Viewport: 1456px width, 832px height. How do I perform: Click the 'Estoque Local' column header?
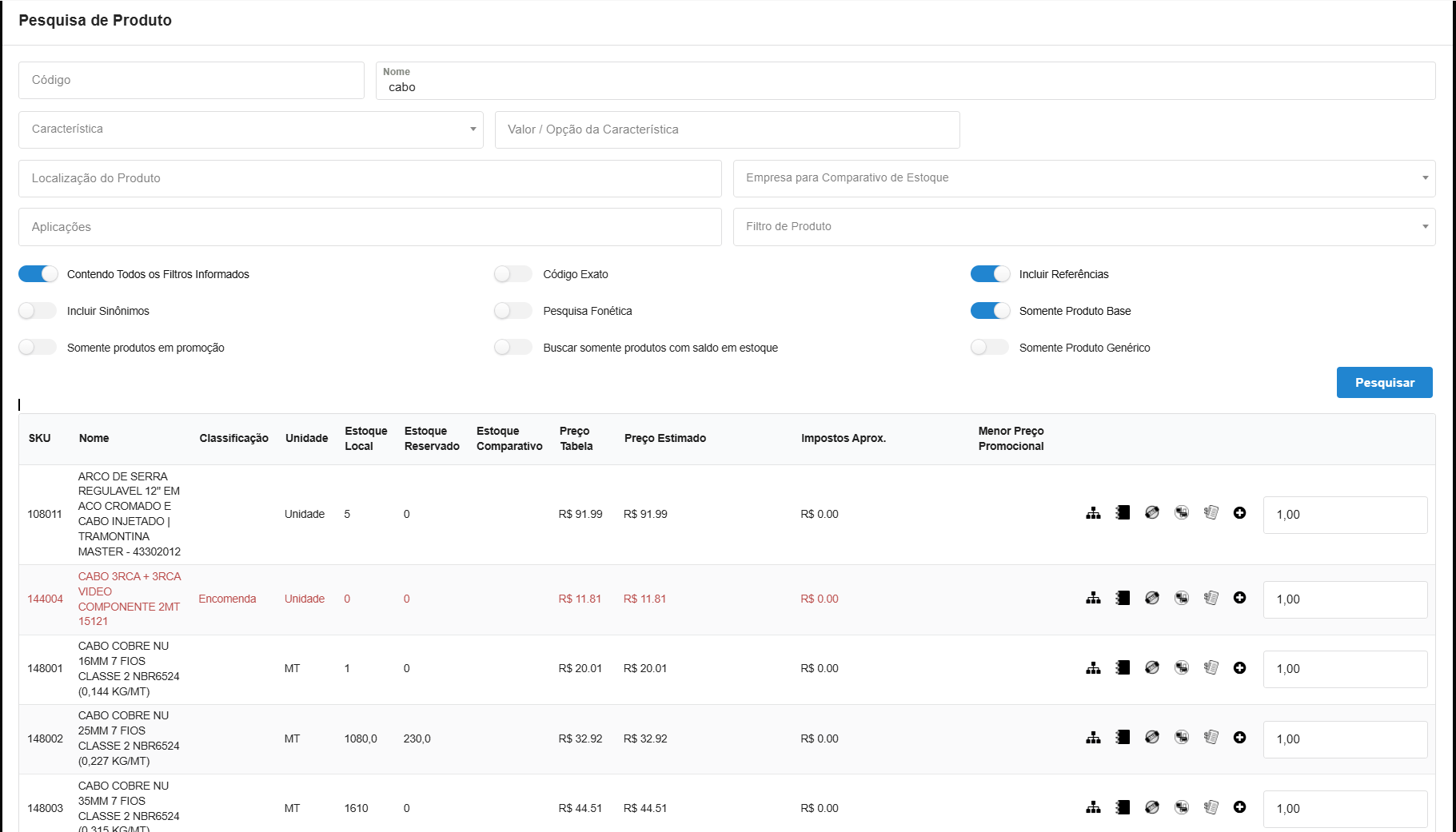coord(365,438)
